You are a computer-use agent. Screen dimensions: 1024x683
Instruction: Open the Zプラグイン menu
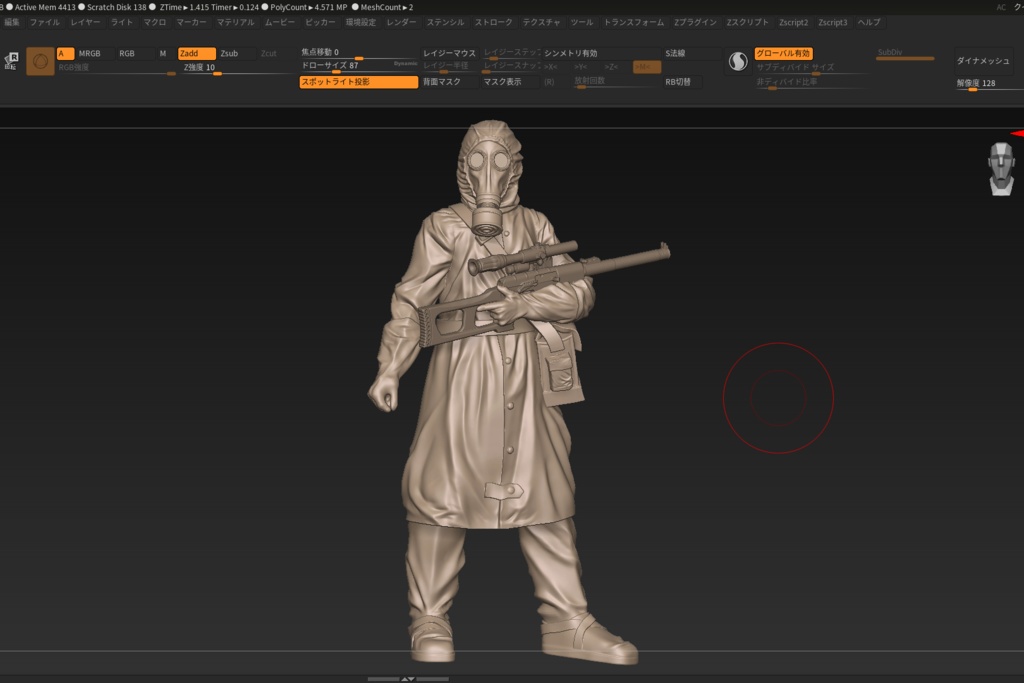tap(696, 22)
